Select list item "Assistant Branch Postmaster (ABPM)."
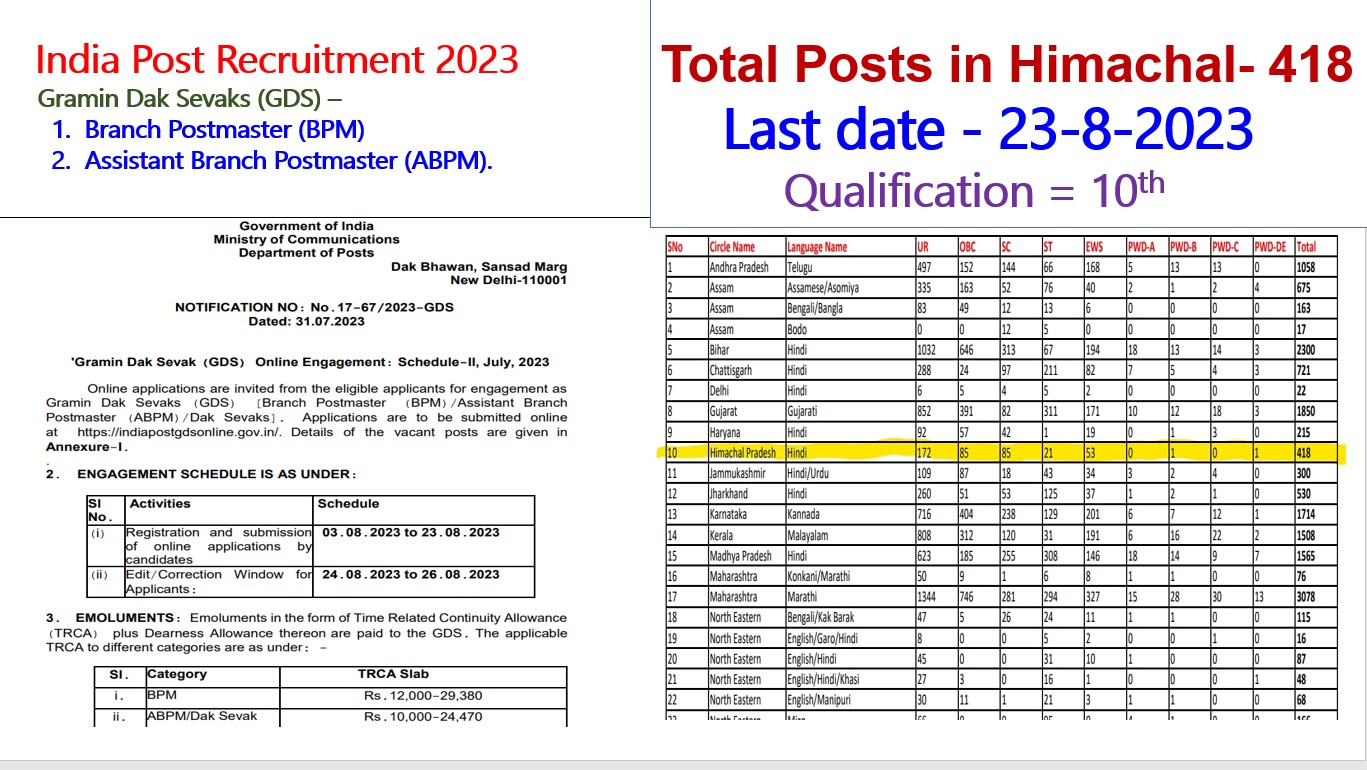Image resolution: width=1367 pixels, height=770 pixels. pos(289,160)
